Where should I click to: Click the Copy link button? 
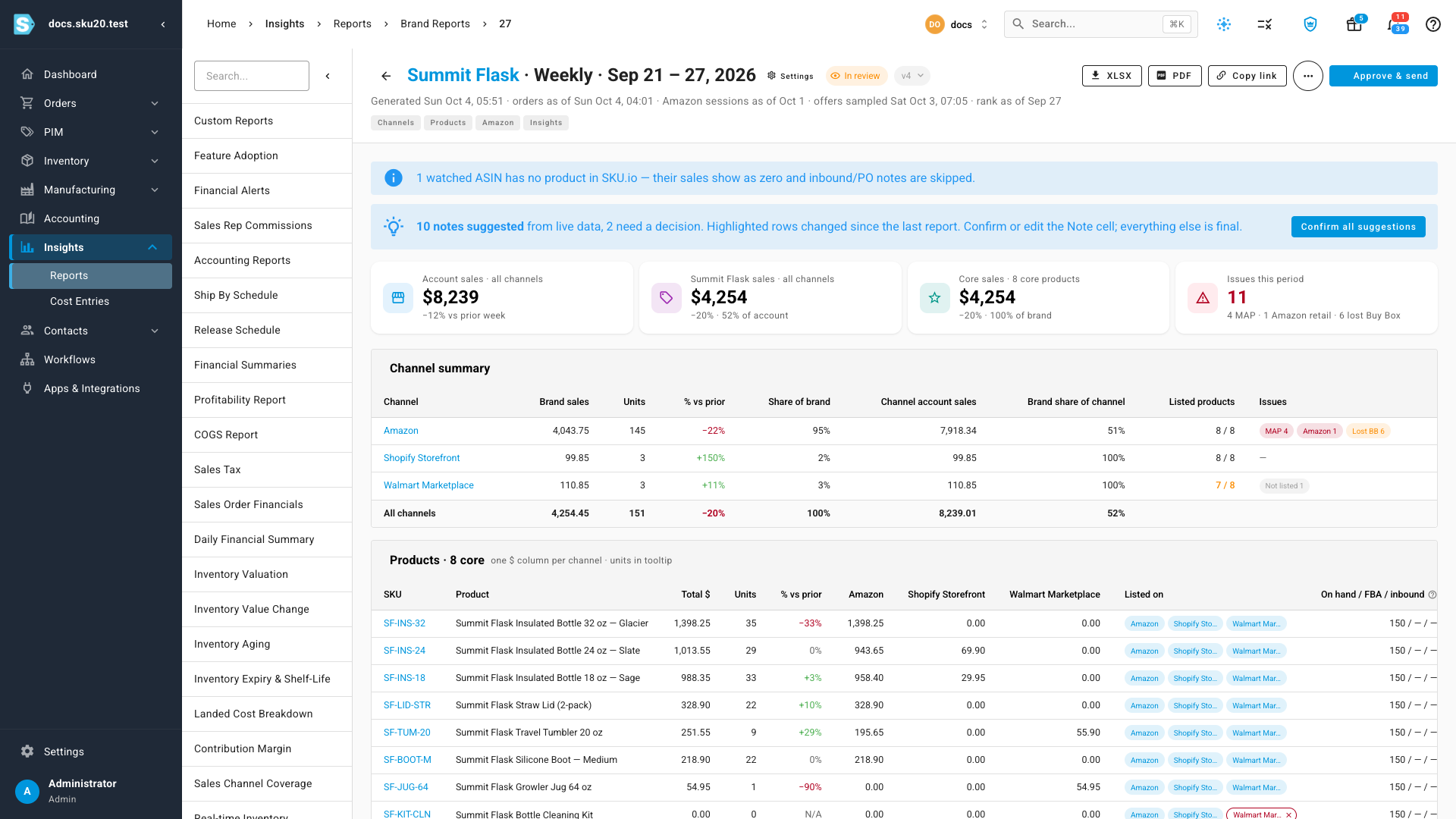[x=1247, y=76]
